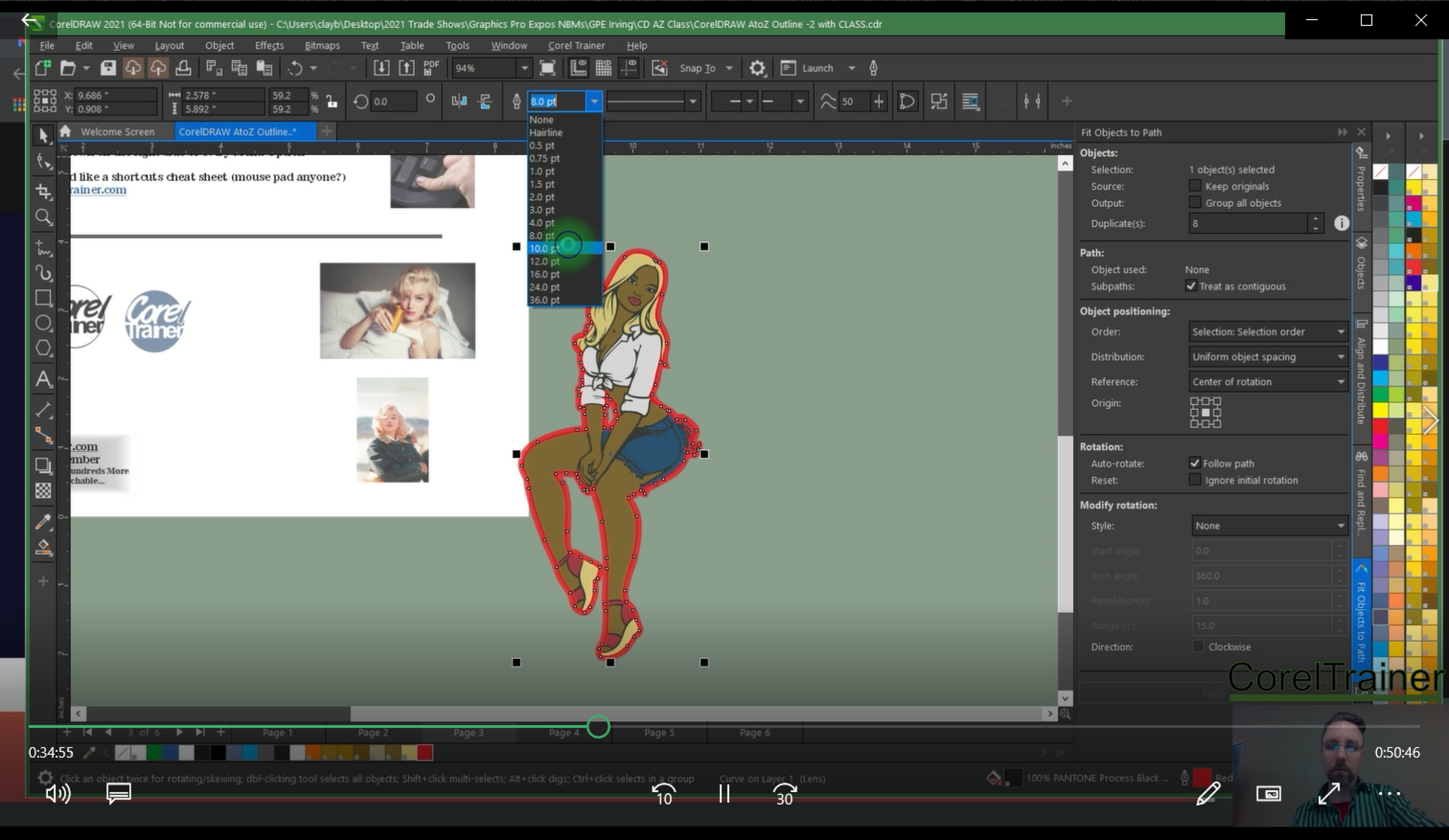The image size is (1449, 840).
Task: Open the Launch dropdown arrow
Action: point(851,68)
